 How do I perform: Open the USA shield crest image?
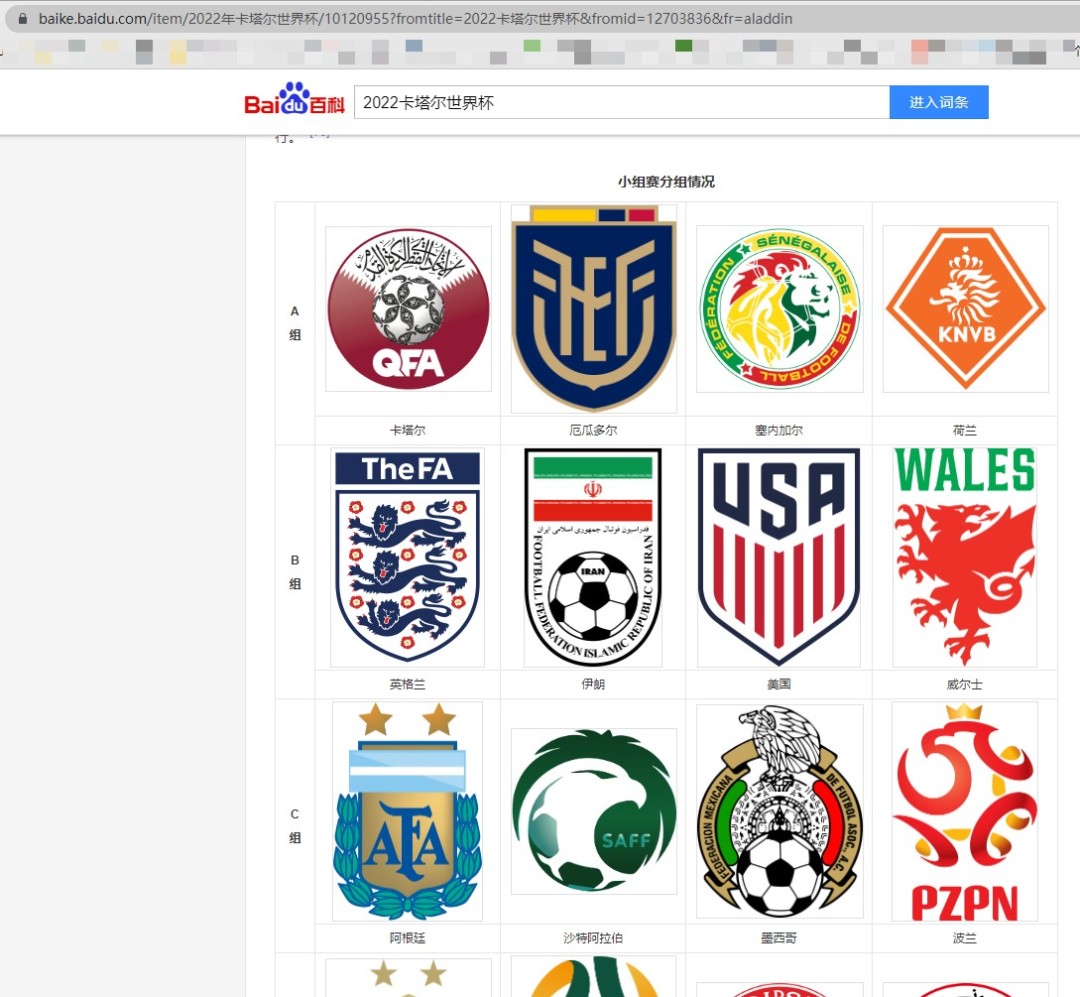(x=779, y=557)
